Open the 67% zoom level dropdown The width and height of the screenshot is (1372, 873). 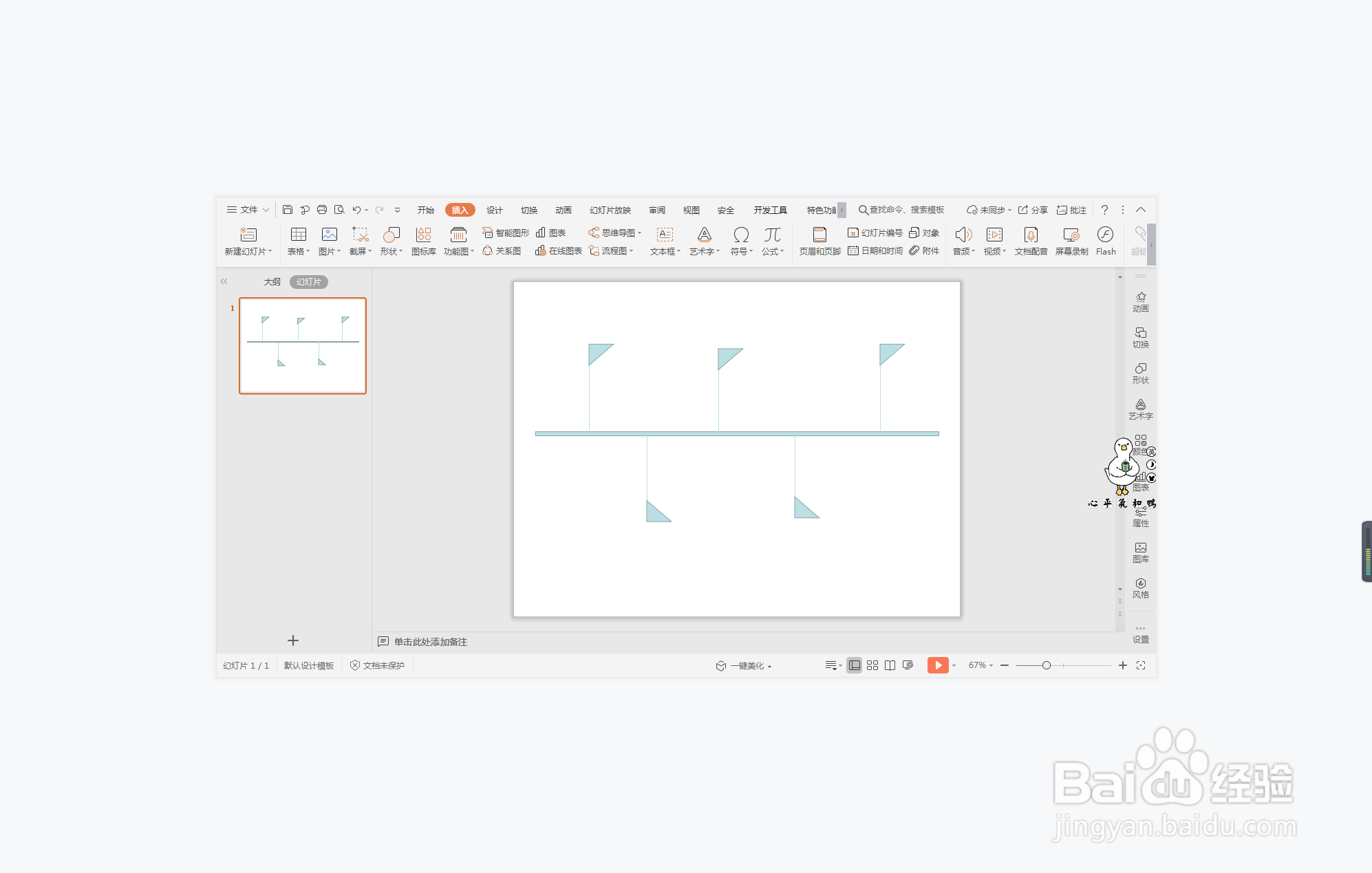pos(980,665)
